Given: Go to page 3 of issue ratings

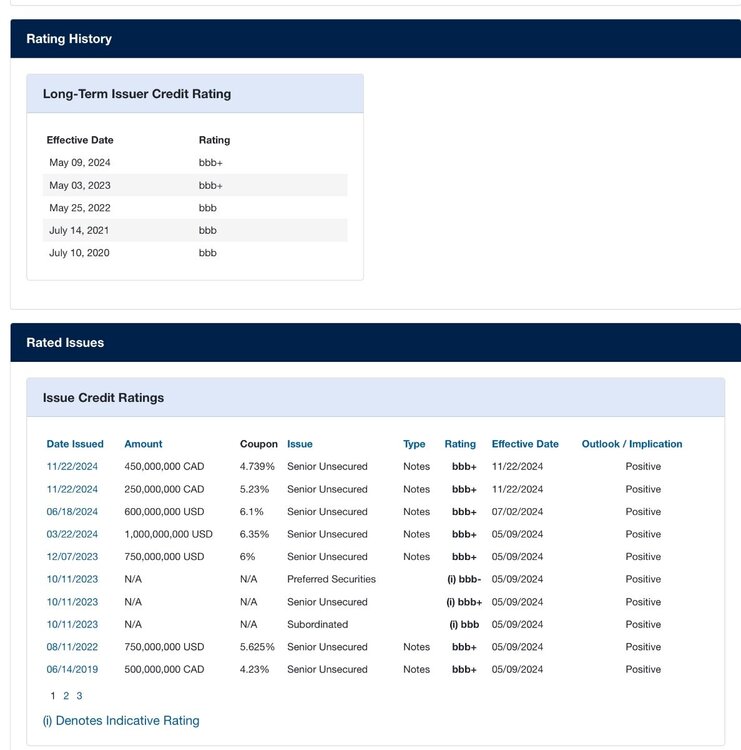Looking at the screenshot, I should [79, 696].
